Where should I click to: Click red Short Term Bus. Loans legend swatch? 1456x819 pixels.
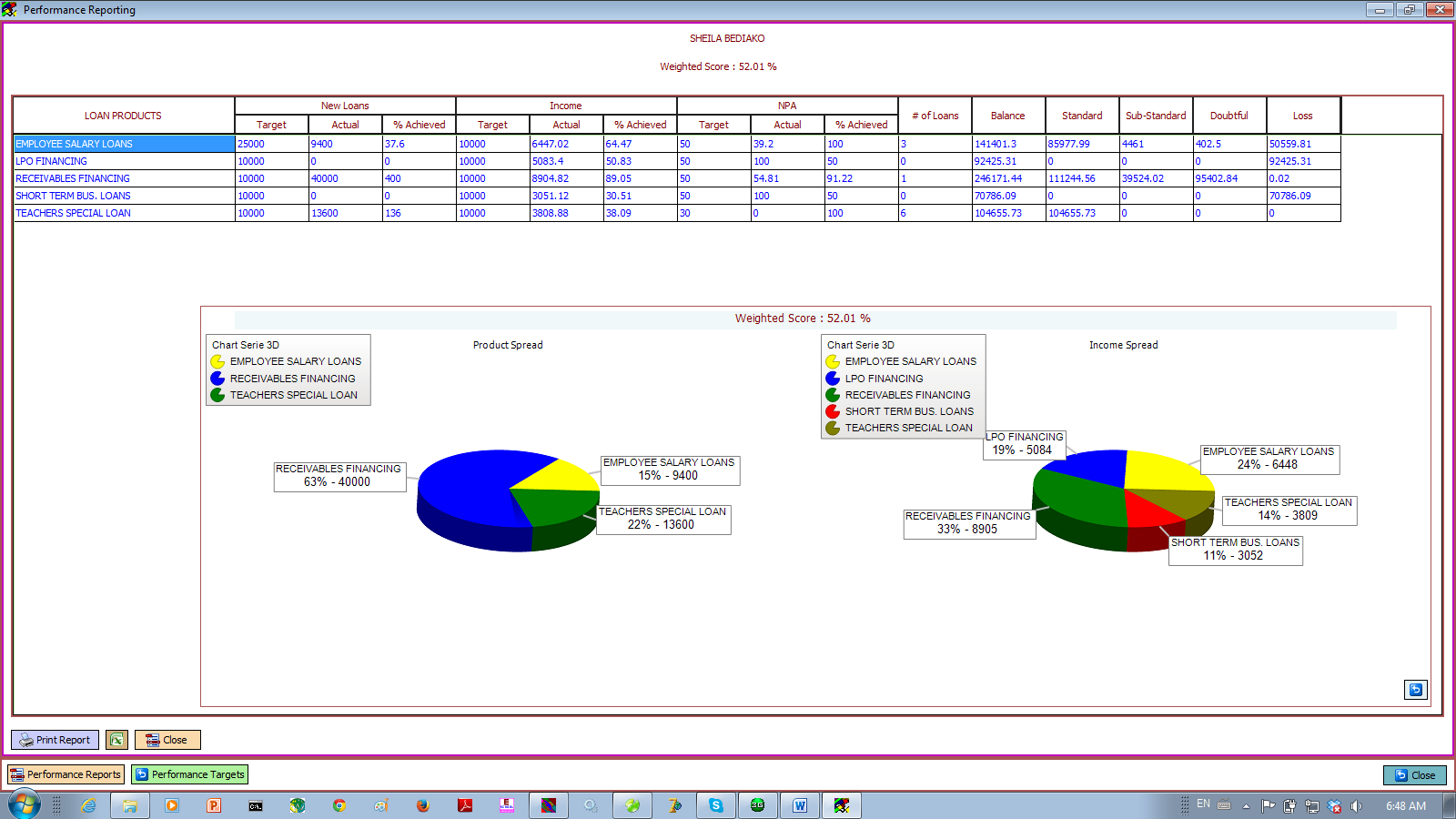(833, 411)
